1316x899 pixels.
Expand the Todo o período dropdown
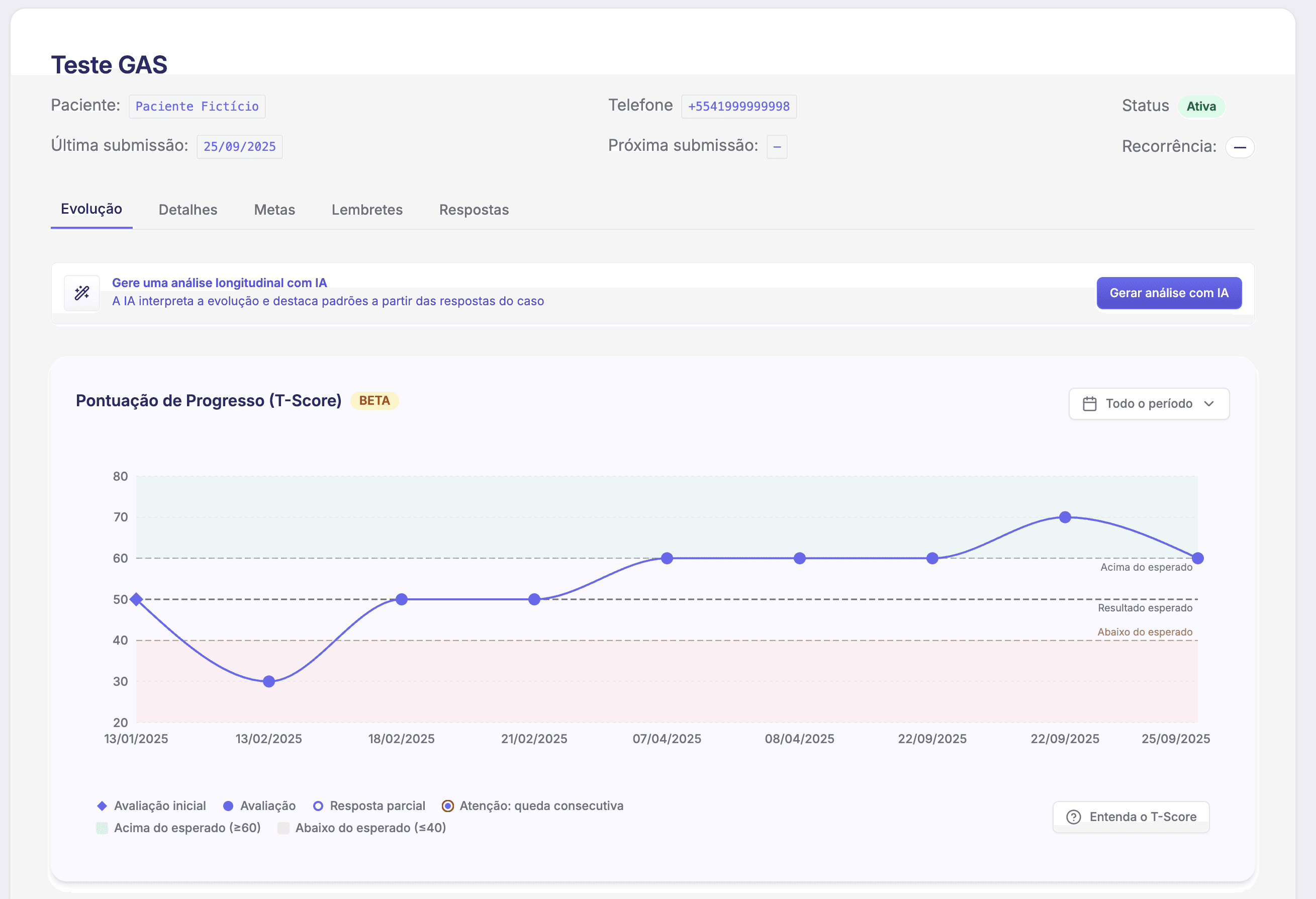click(x=1149, y=404)
